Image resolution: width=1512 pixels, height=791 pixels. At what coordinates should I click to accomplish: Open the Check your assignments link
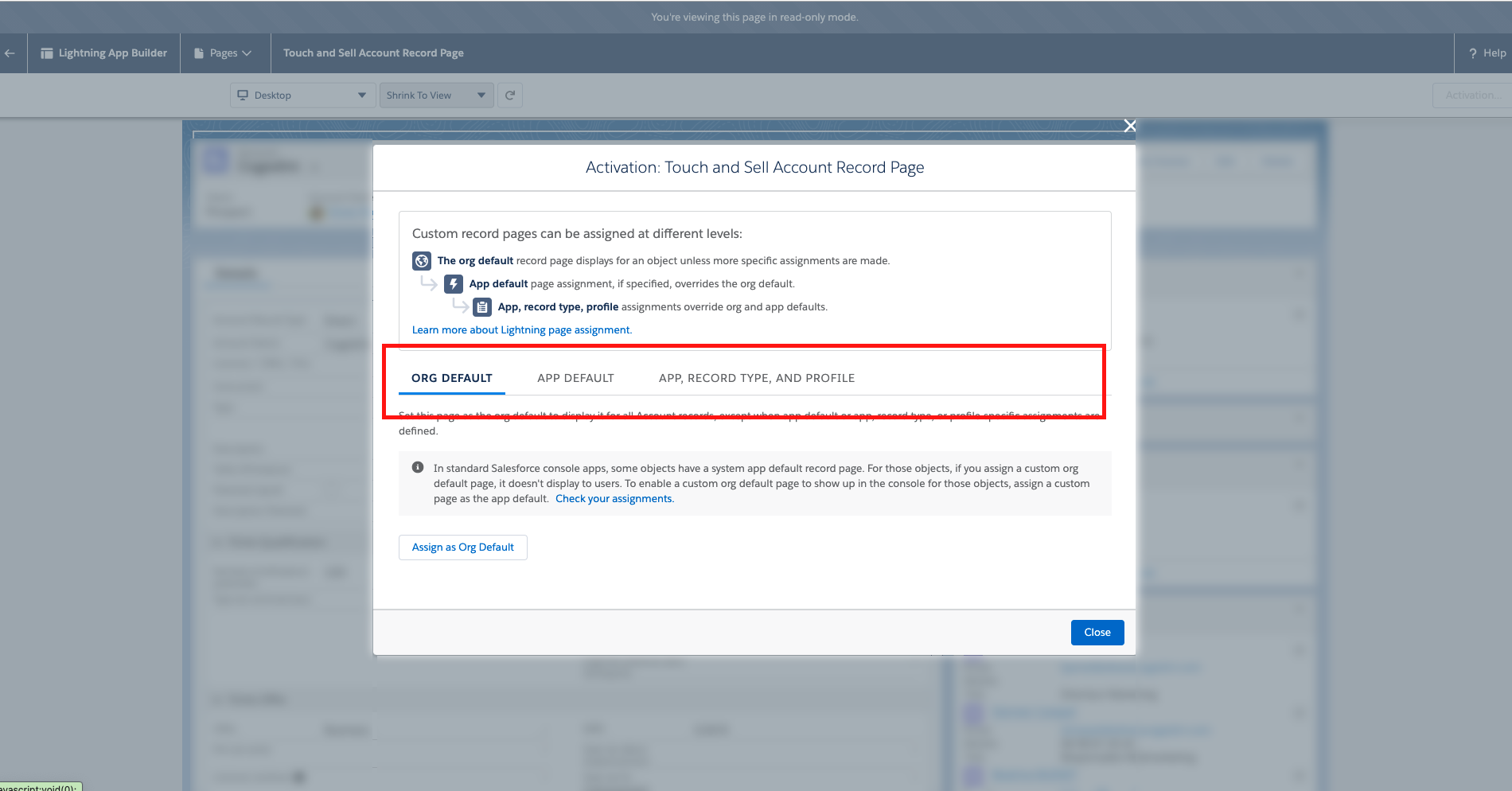click(614, 499)
